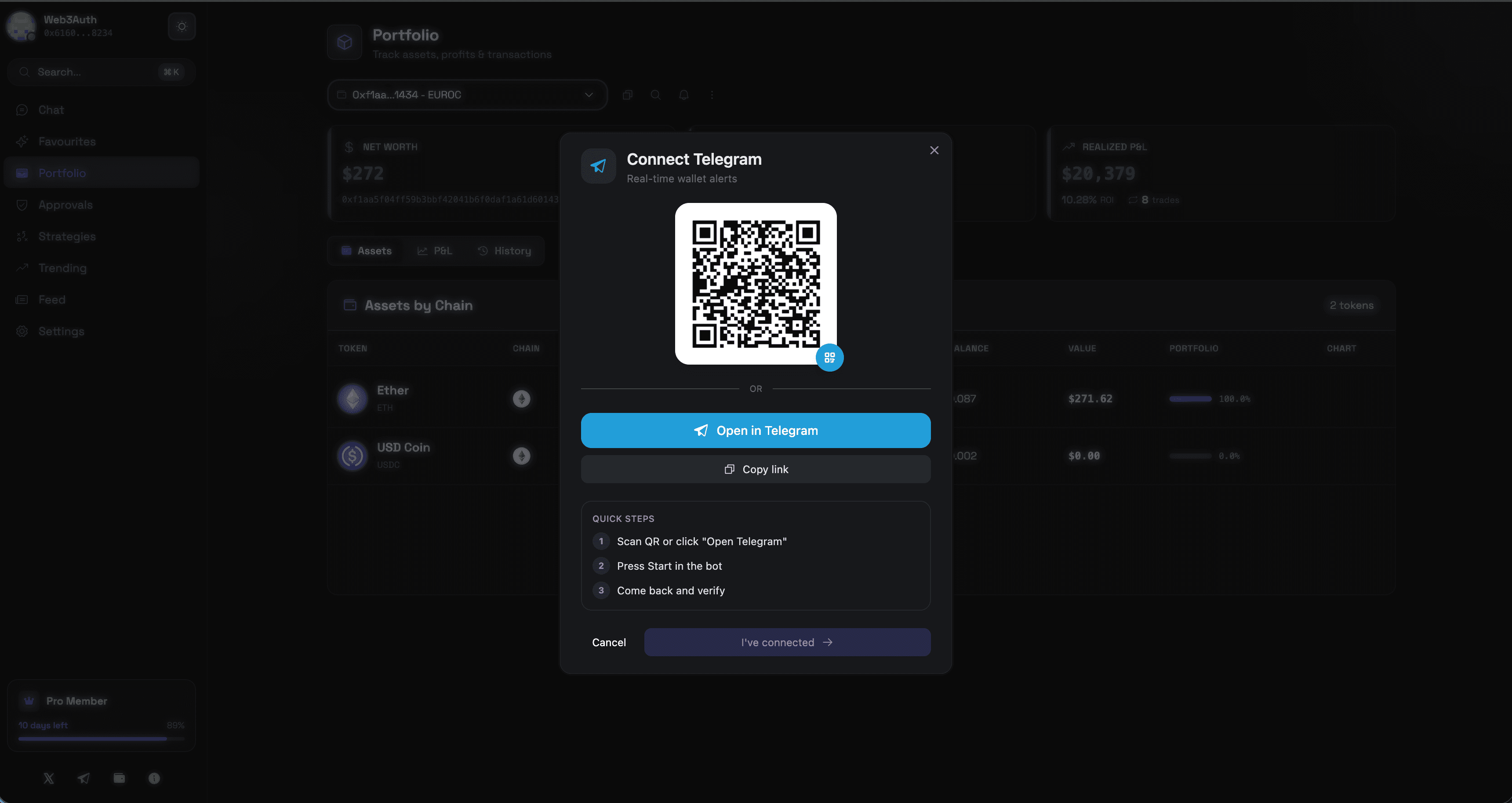Click the USD Coin 0.0% portfolio bar

[x=1190, y=456]
